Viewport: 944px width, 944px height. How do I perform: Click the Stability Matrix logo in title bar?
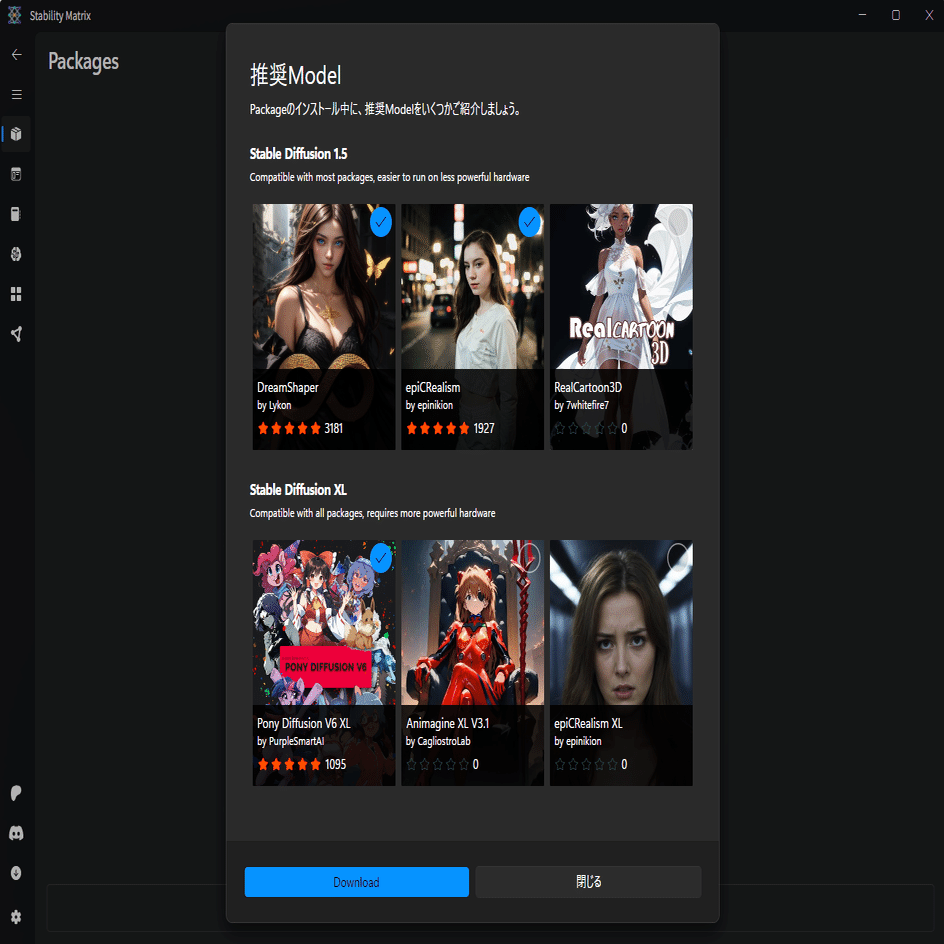pos(14,15)
